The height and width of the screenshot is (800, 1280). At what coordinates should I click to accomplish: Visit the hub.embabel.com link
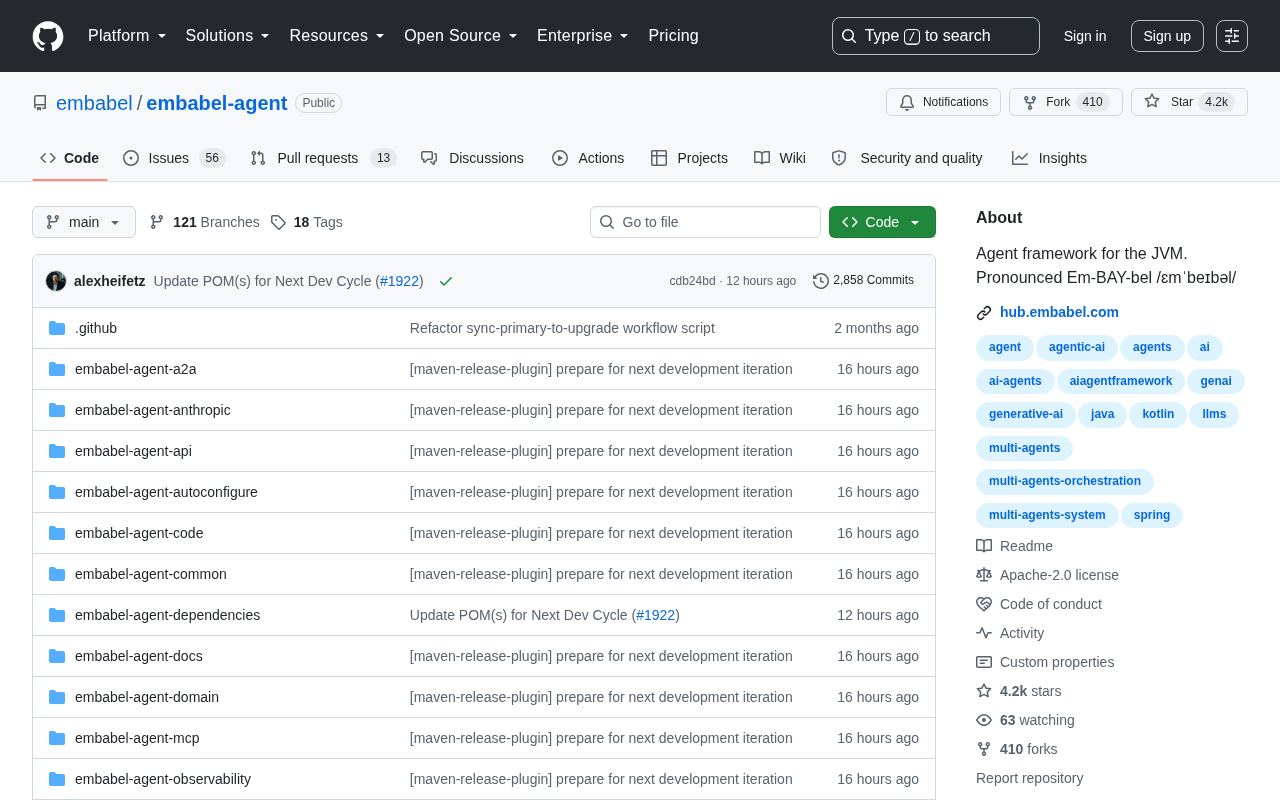(x=1059, y=312)
